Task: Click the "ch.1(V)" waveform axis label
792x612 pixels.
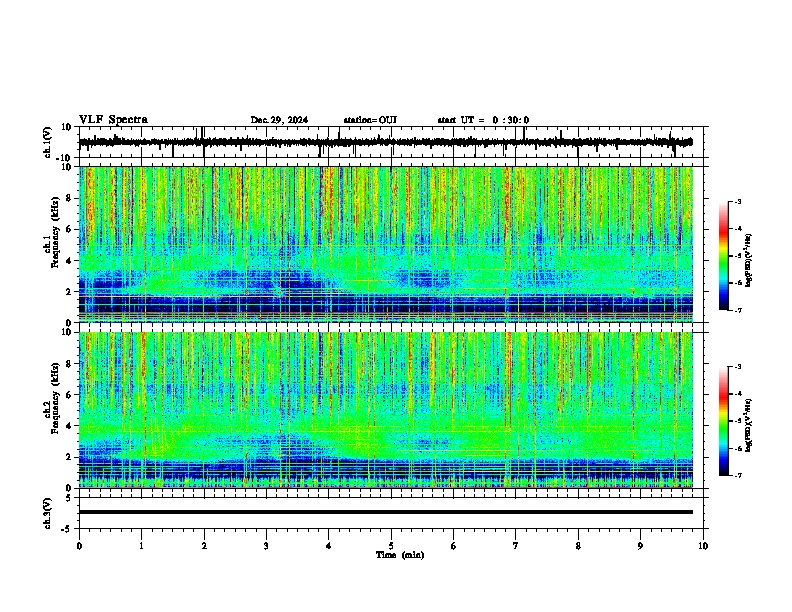Action: click(x=48, y=142)
